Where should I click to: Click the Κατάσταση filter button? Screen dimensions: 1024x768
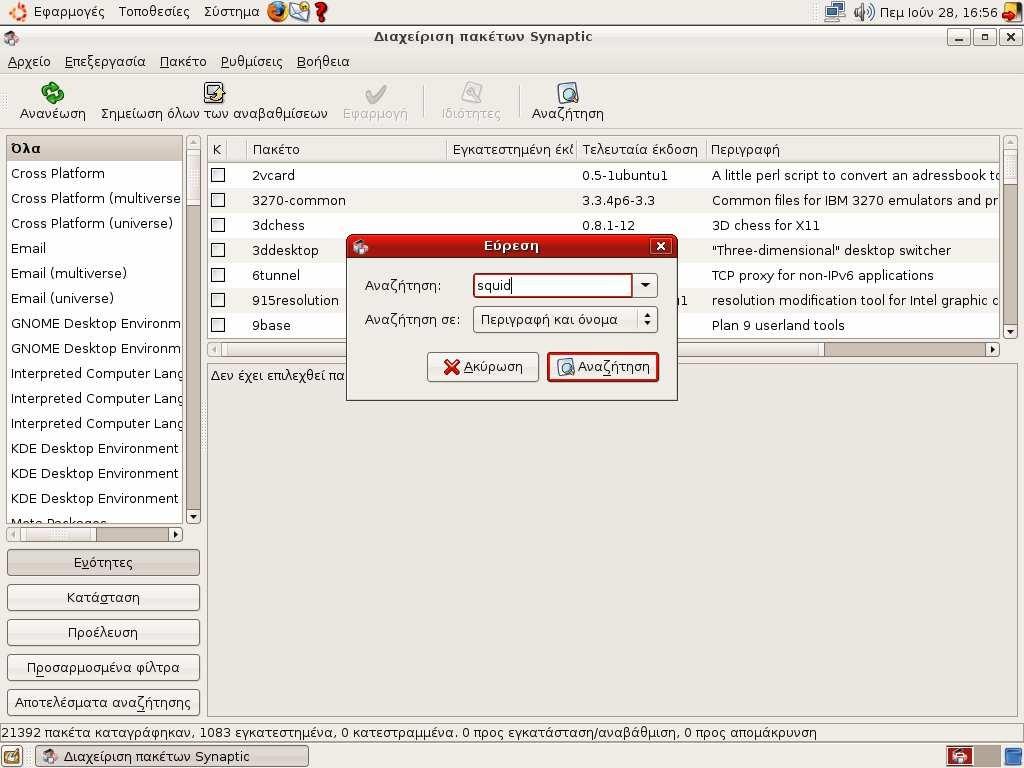(103, 598)
